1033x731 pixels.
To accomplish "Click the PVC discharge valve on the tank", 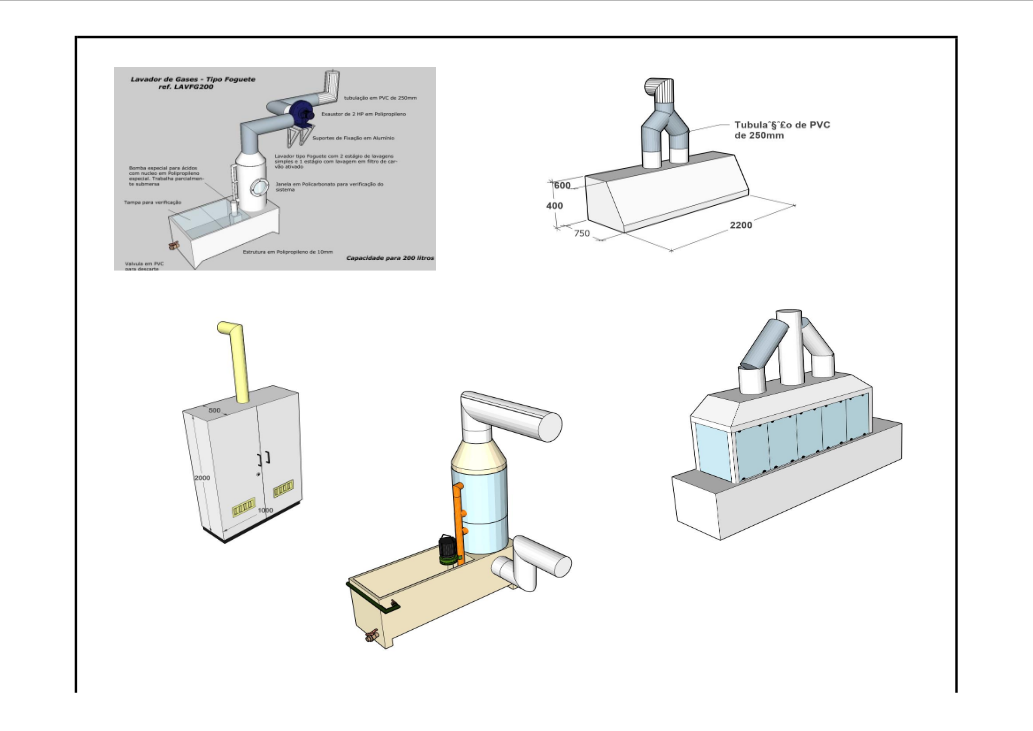I will pyautogui.click(x=173, y=245).
